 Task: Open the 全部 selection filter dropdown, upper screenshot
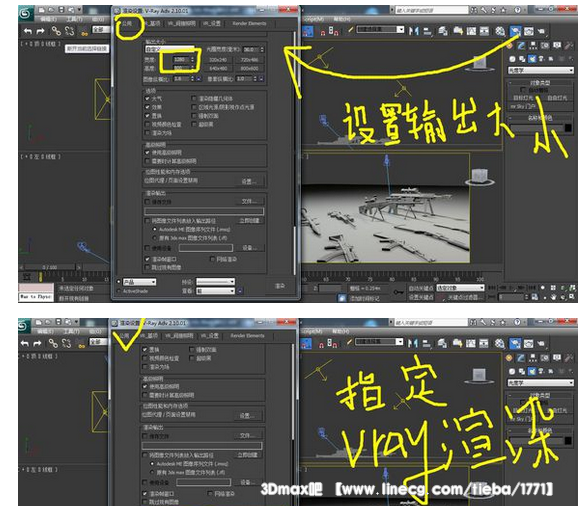[x=101, y=29]
